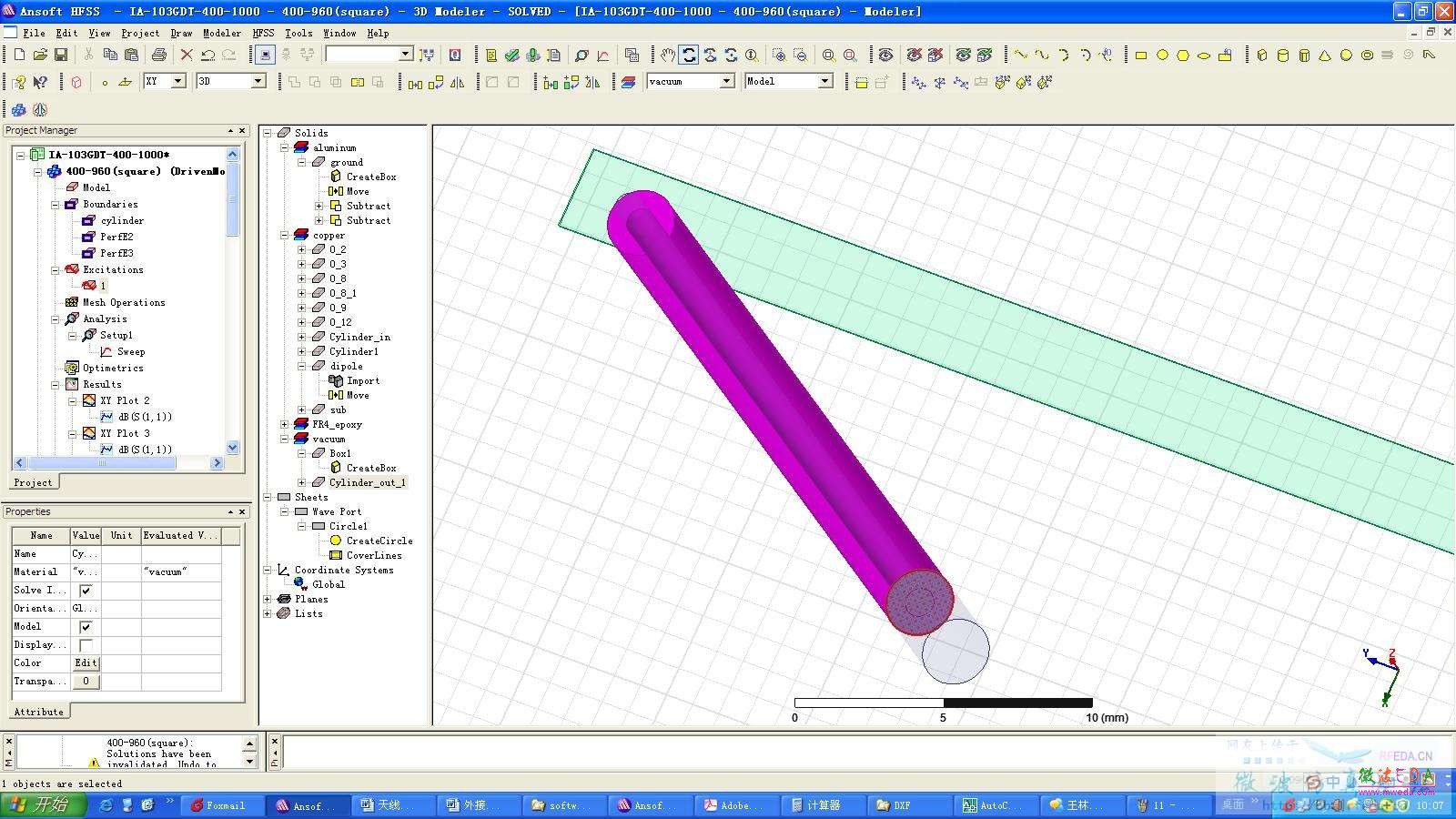Click the material layers icon beside vacuum
Image resolution: width=1456 pixels, height=819 pixels.
point(629,82)
